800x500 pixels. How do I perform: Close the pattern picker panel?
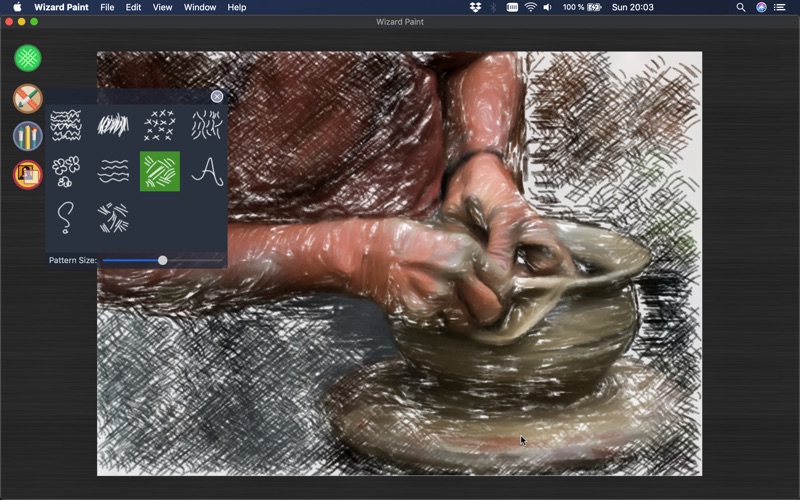(x=217, y=96)
